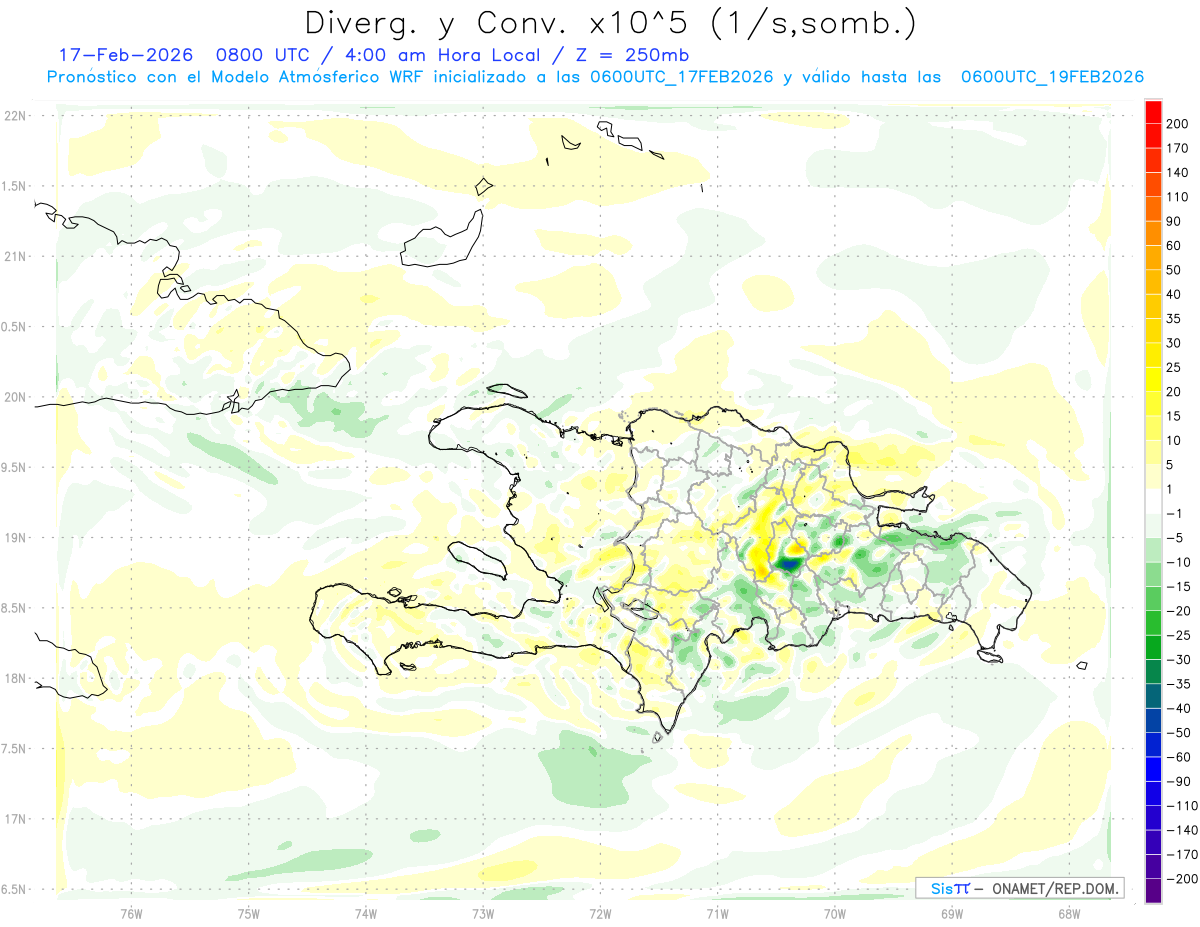Select the "90" colorbar label
Image resolution: width=1200 pixels, height=927 pixels.
(1174, 221)
